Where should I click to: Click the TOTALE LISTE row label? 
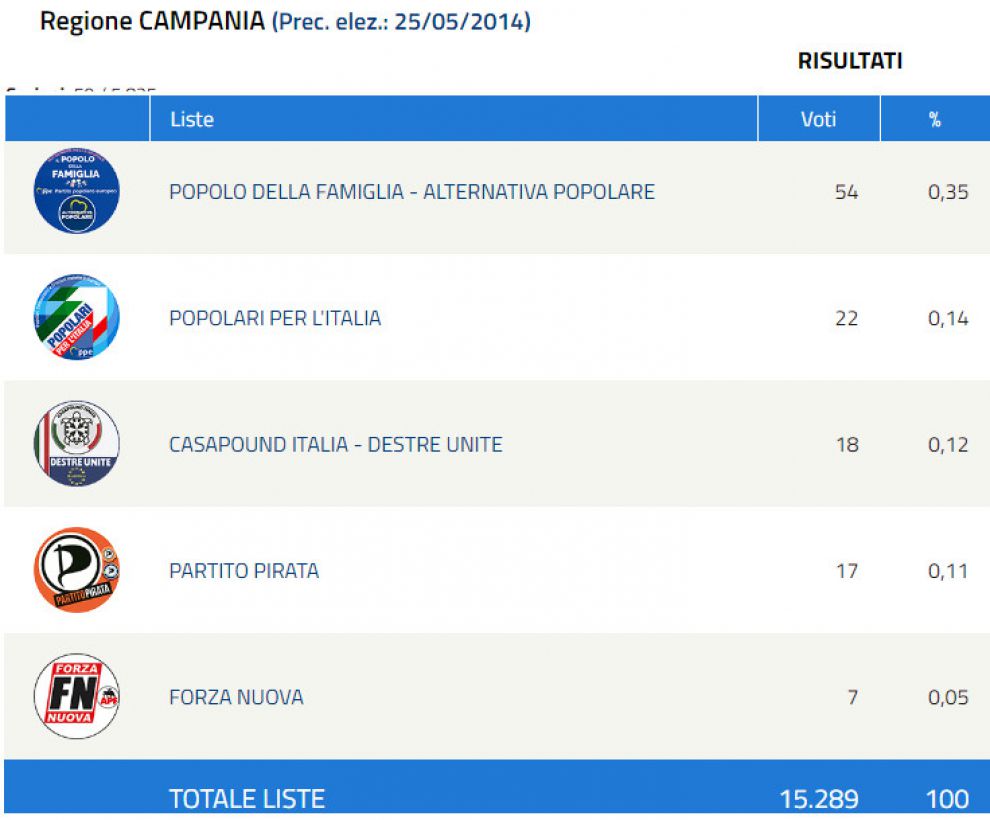click(247, 798)
